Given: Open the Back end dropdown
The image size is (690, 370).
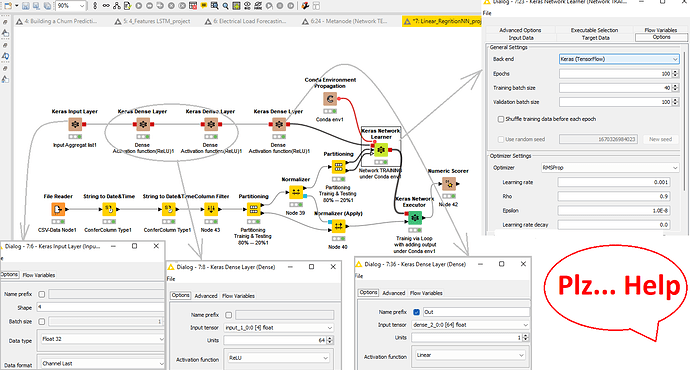Looking at the screenshot, I should [x=619, y=59].
